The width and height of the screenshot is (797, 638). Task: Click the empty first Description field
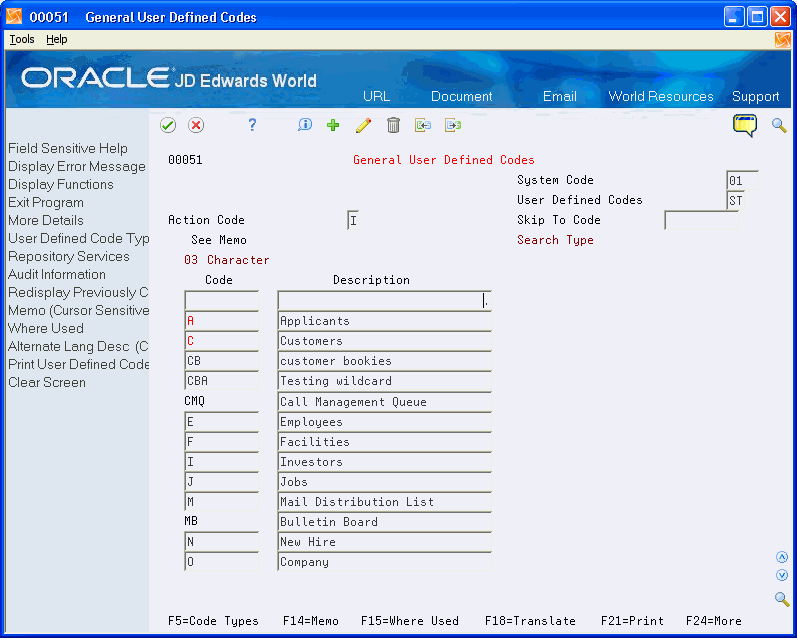click(384, 301)
